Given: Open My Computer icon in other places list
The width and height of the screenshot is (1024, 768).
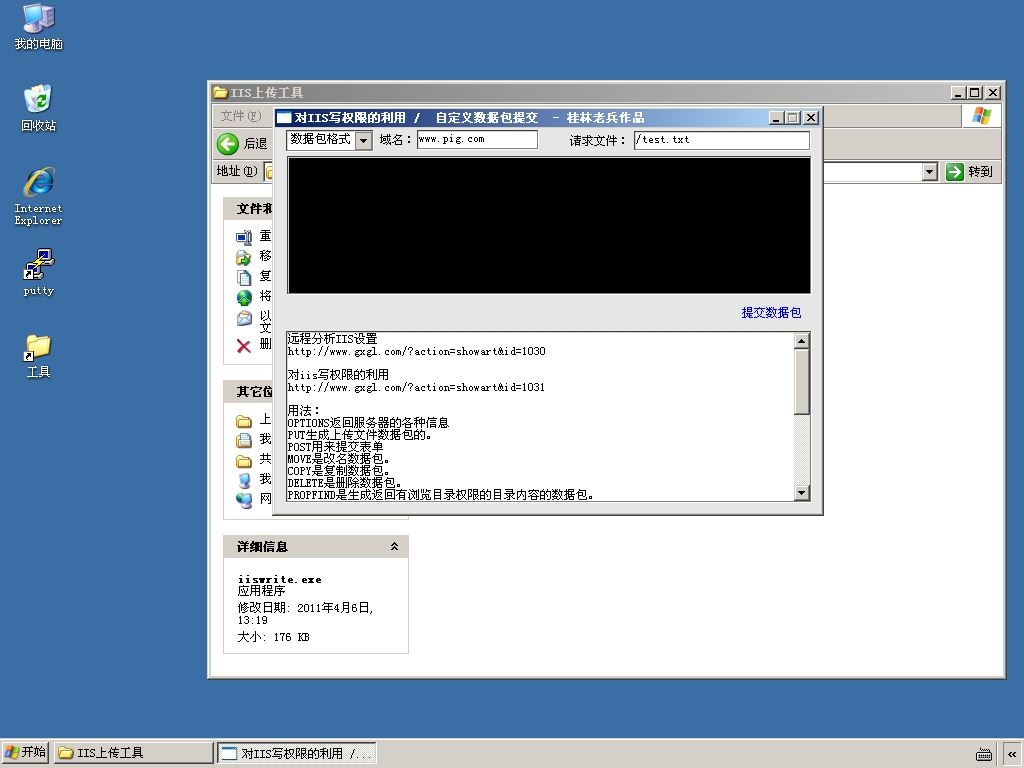Looking at the screenshot, I should click(x=244, y=481).
